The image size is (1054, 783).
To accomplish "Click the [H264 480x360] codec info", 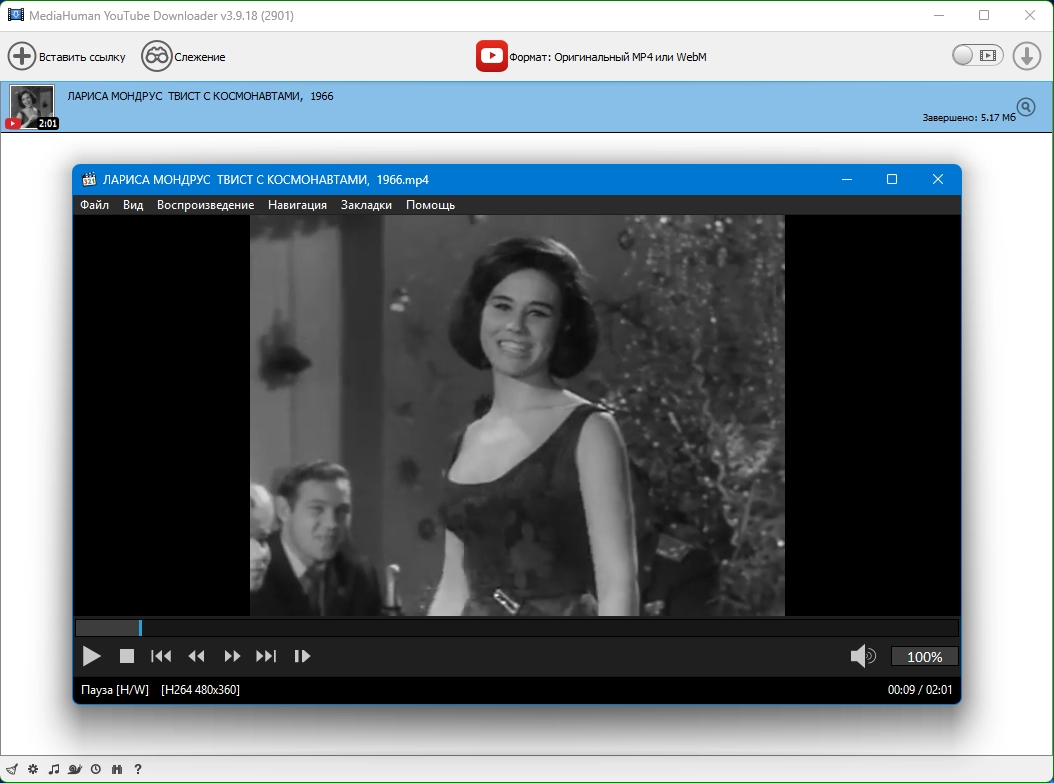I will tap(200, 690).
